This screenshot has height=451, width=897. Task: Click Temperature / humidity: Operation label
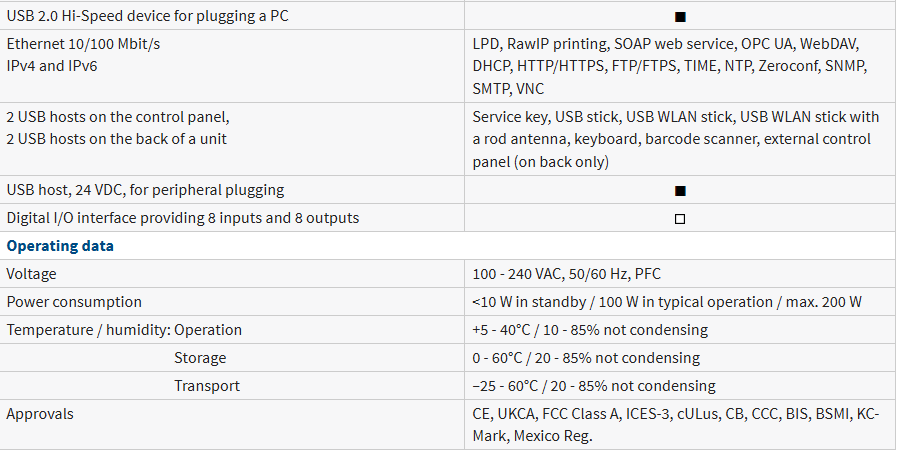(124, 330)
